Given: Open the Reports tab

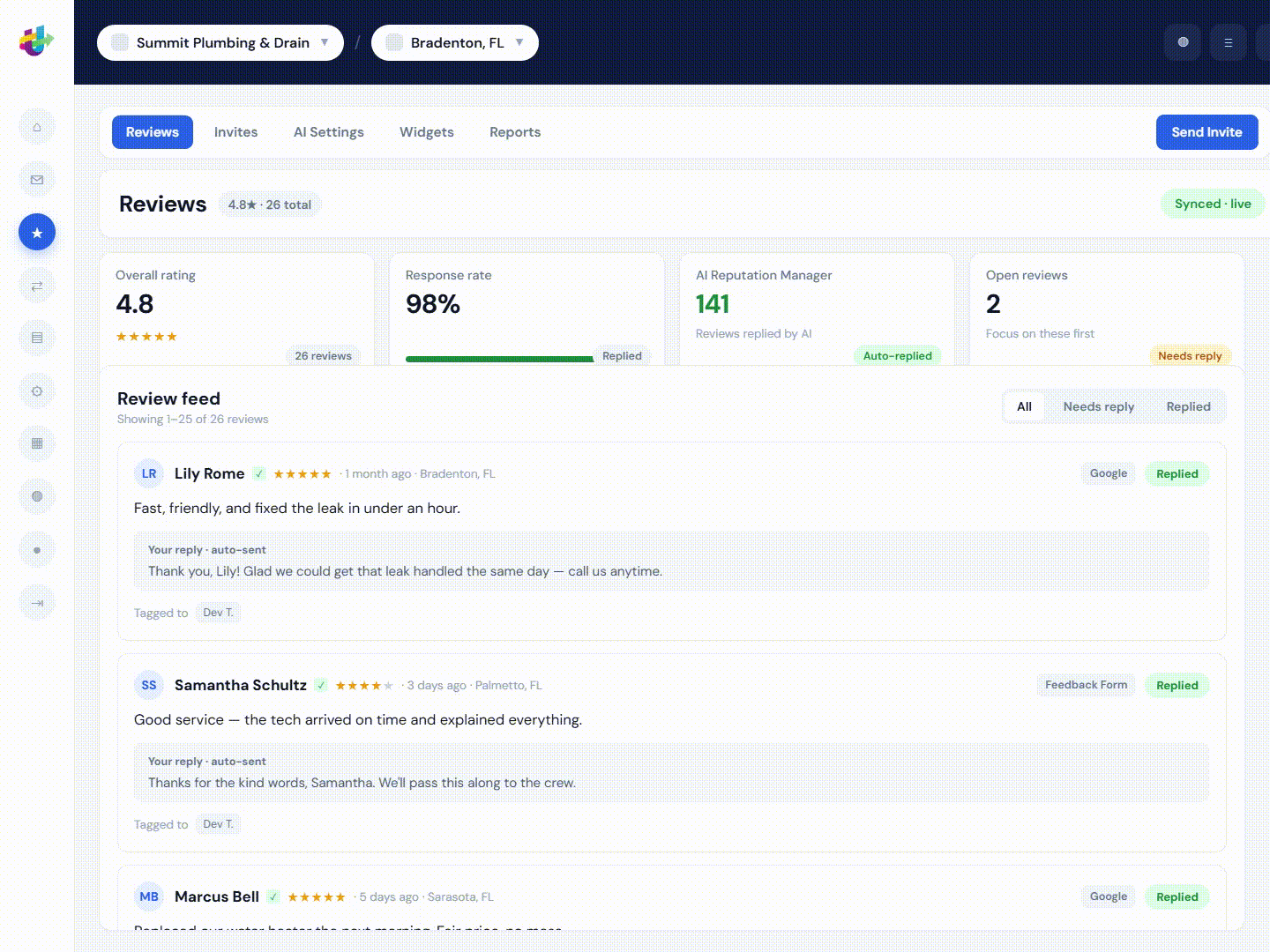Looking at the screenshot, I should coord(515,132).
